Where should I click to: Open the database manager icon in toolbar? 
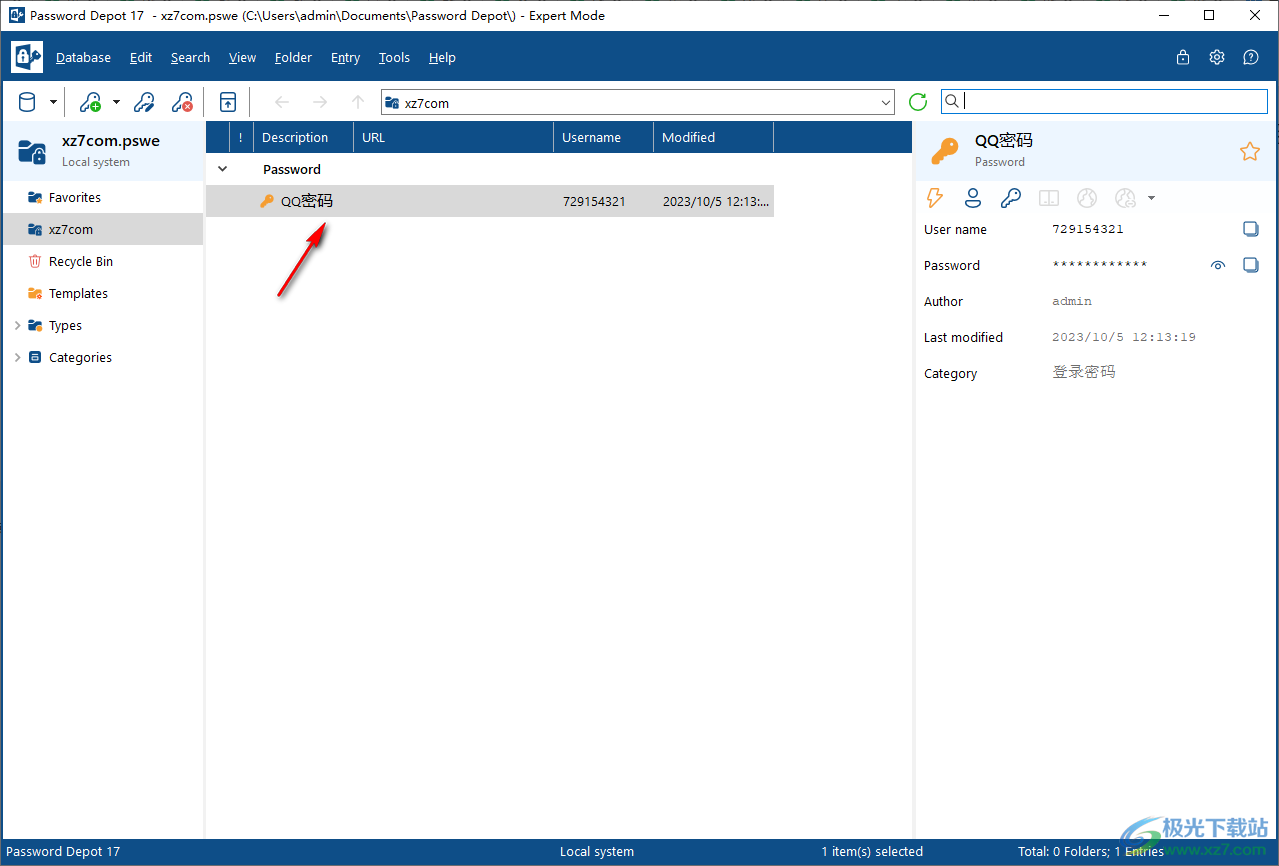coord(27,102)
